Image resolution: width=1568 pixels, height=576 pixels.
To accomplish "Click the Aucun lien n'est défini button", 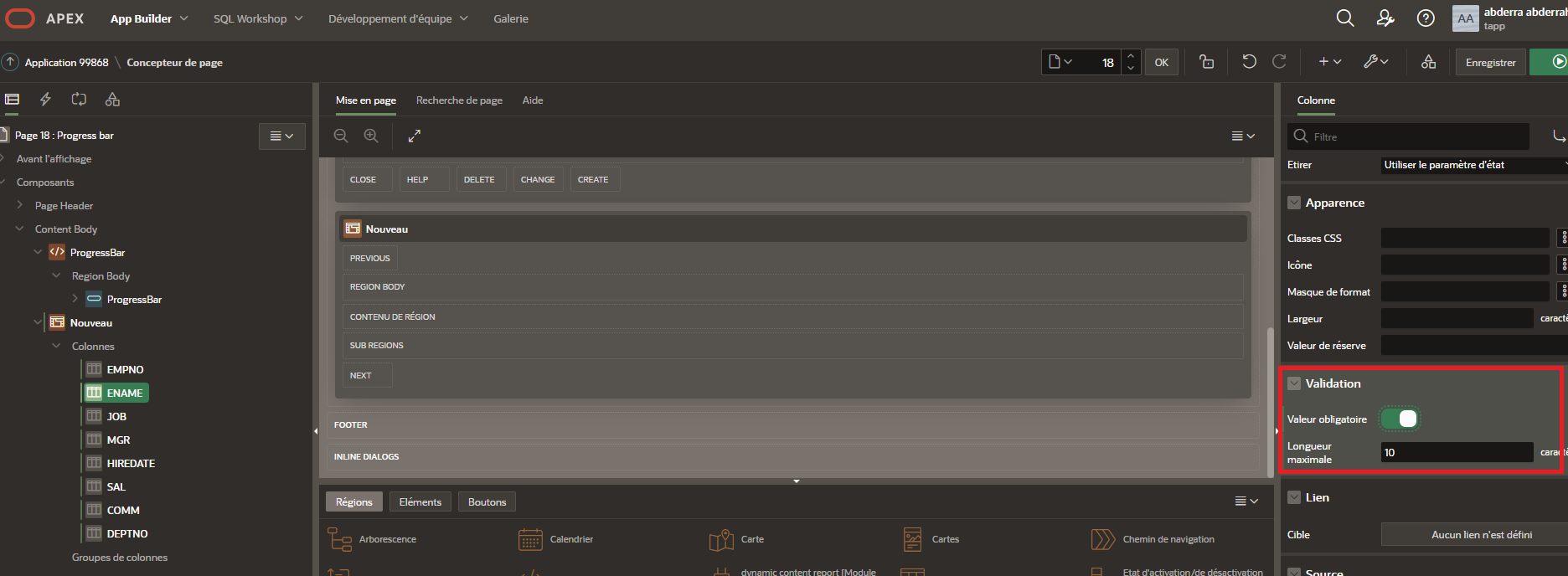I will point(1481,534).
